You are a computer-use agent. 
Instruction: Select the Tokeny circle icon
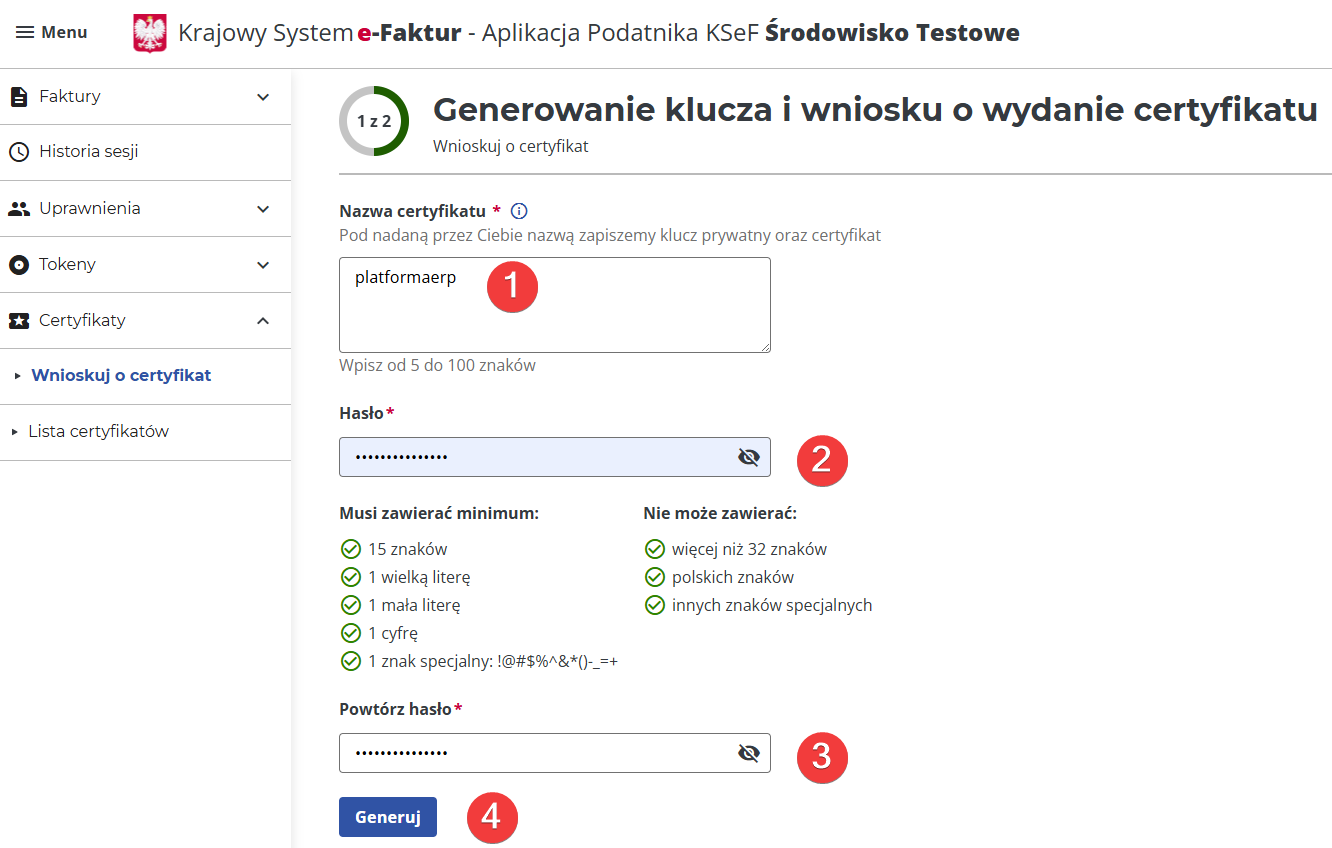point(20,264)
